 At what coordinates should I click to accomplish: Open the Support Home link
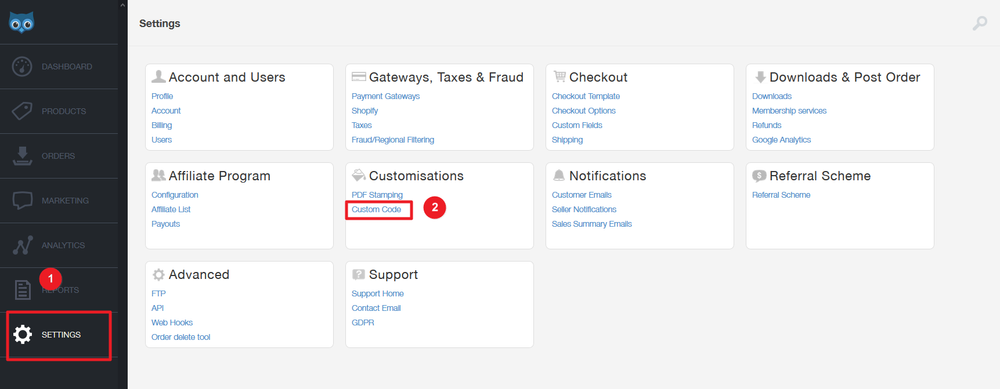point(378,294)
